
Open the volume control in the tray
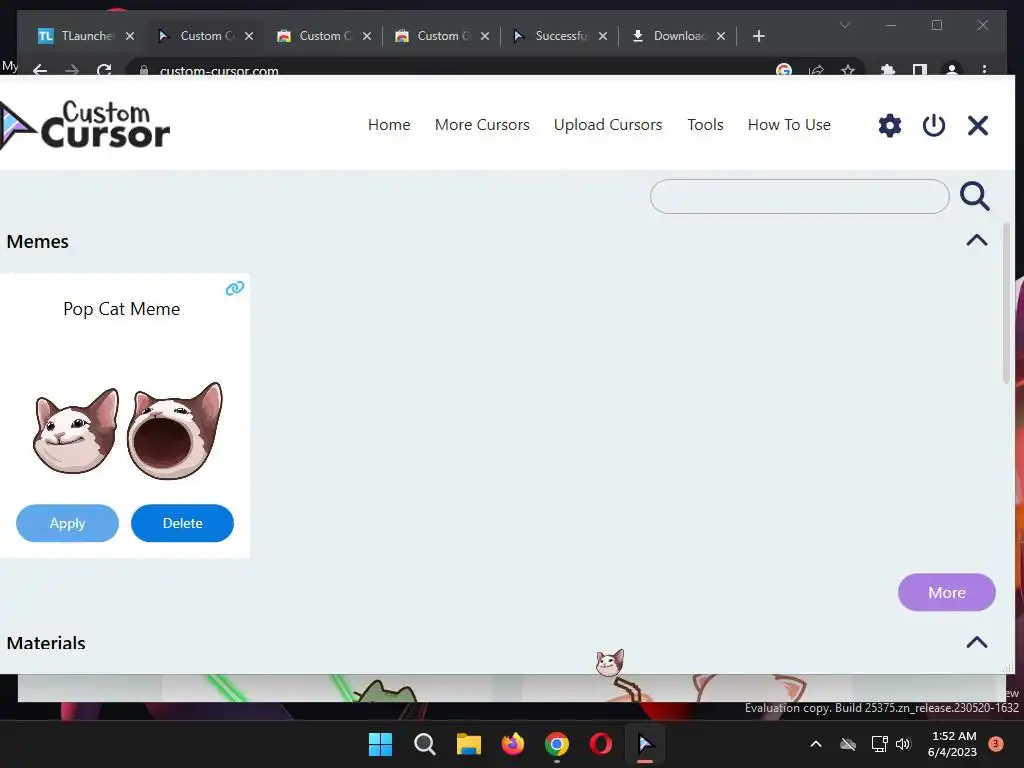click(x=903, y=744)
